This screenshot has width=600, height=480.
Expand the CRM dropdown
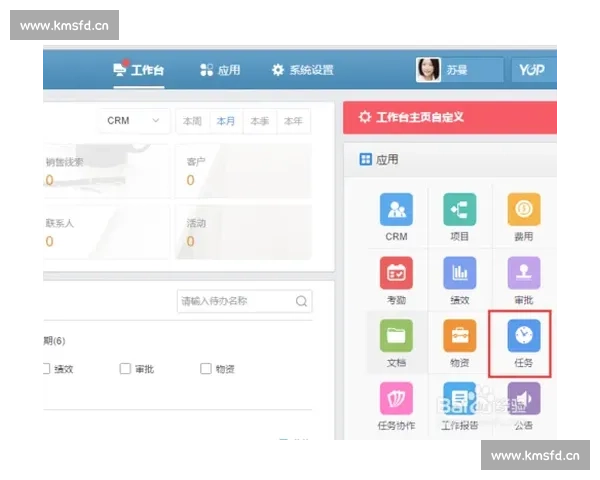click(134, 121)
